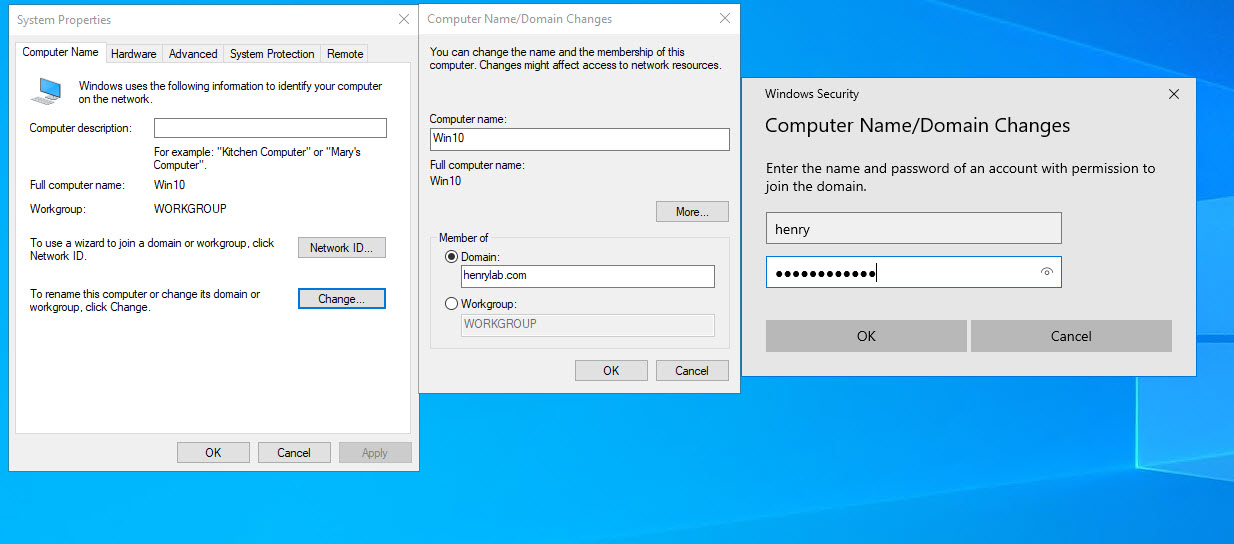Go to the System Protection tab
Screen dimensions: 1234x544
click(x=272, y=54)
